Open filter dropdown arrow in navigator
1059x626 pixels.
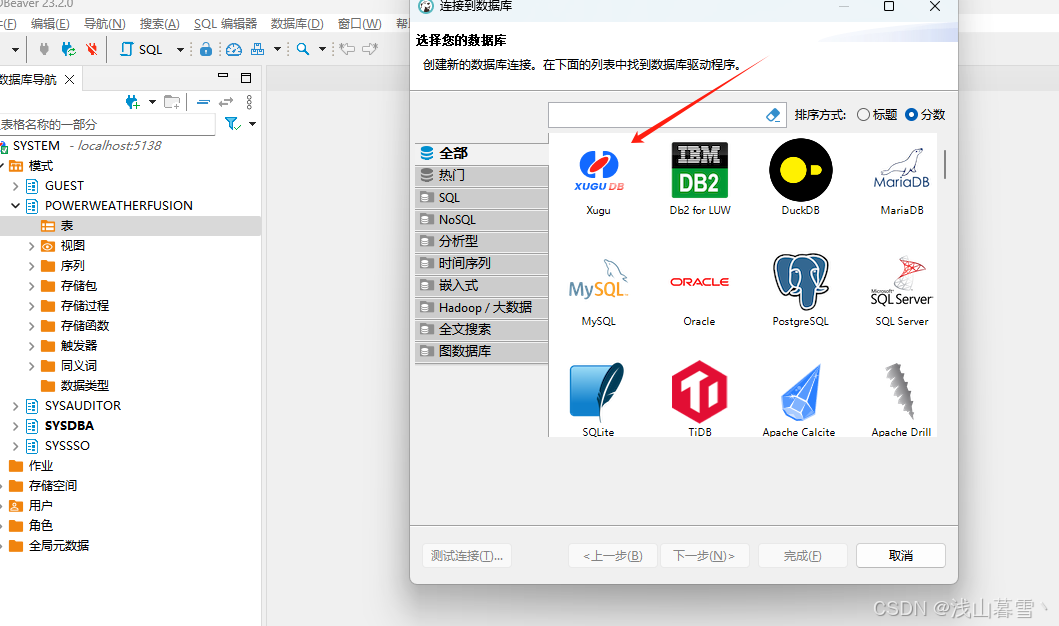(252, 124)
